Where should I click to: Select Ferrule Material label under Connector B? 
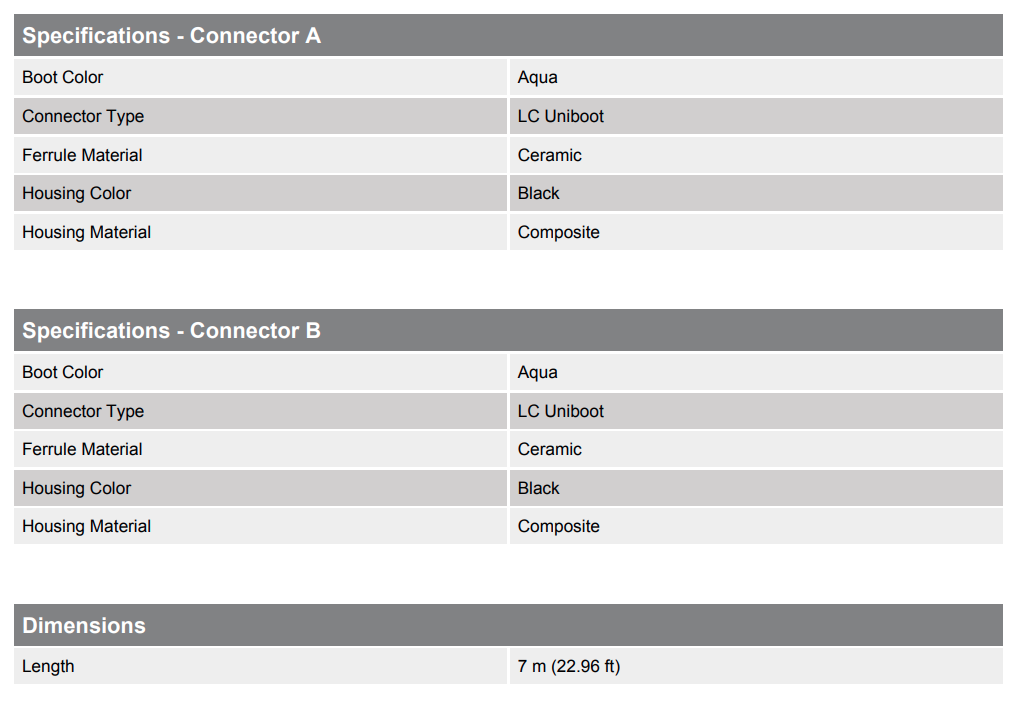pos(82,449)
